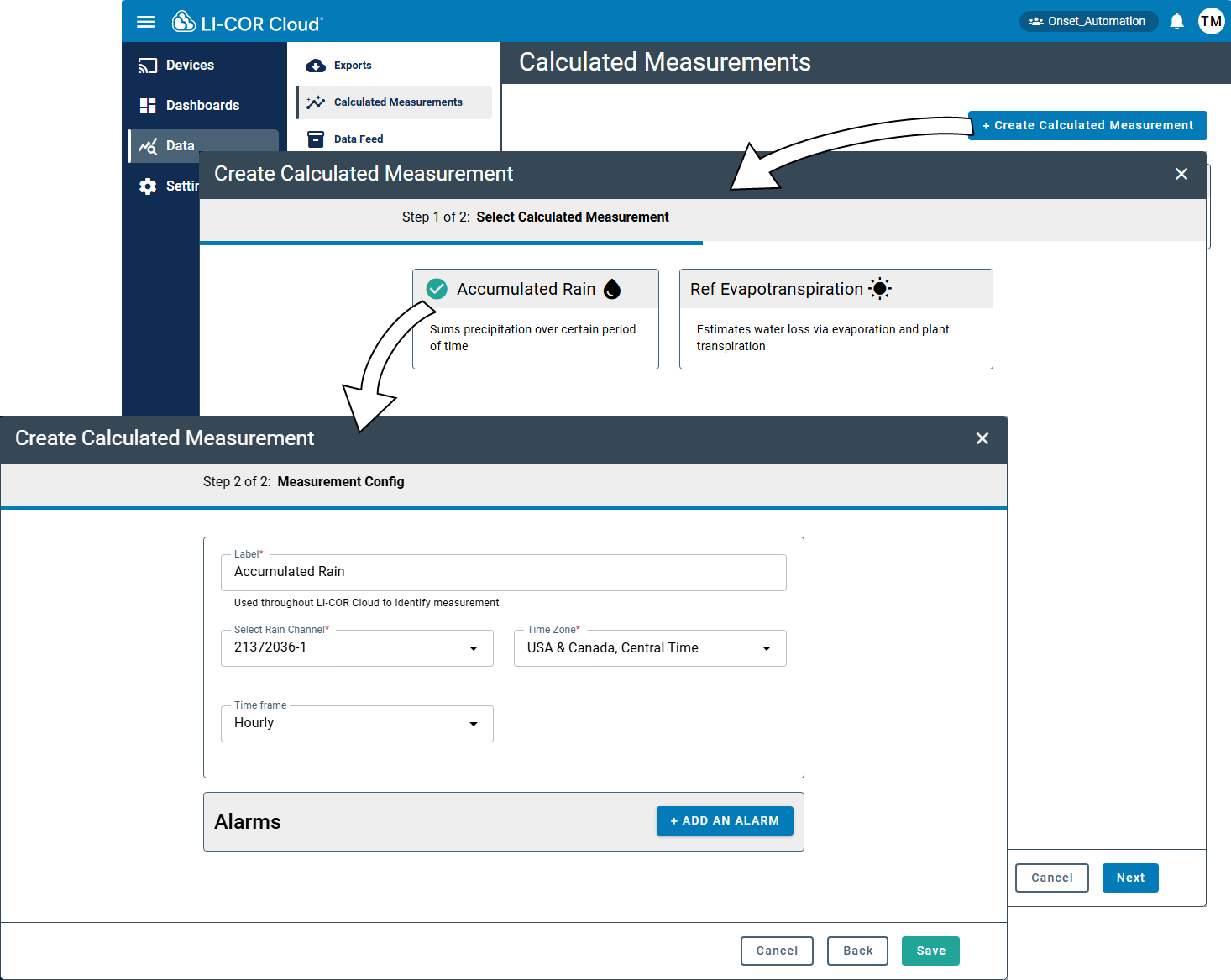The image size is (1231, 980).
Task: Click the Calculated Measurements page title
Action: (x=665, y=62)
